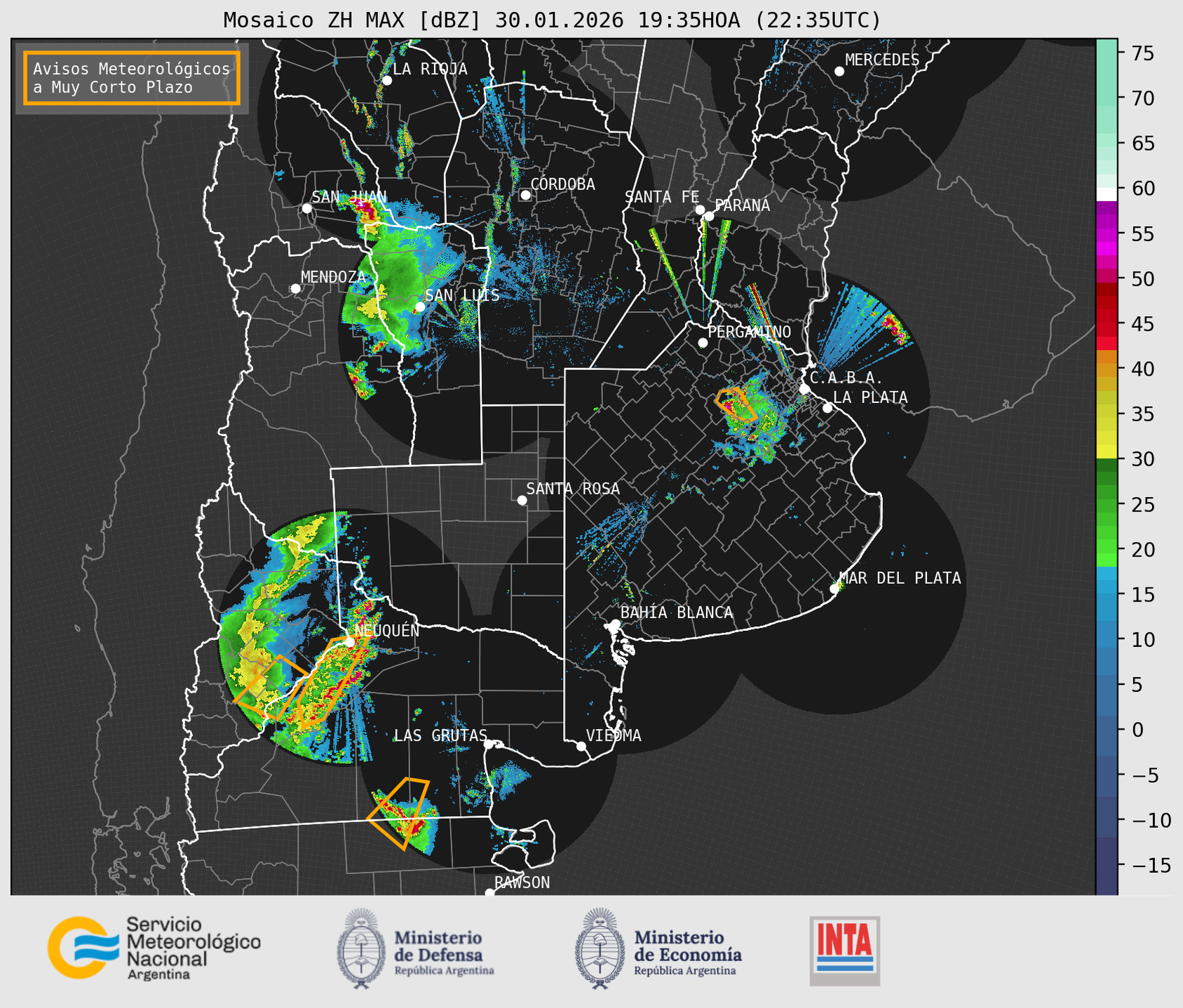This screenshot has height=1008, width=1183.
Task: Select the PERGAMINO city label
Action: click(x=750, y=332)
